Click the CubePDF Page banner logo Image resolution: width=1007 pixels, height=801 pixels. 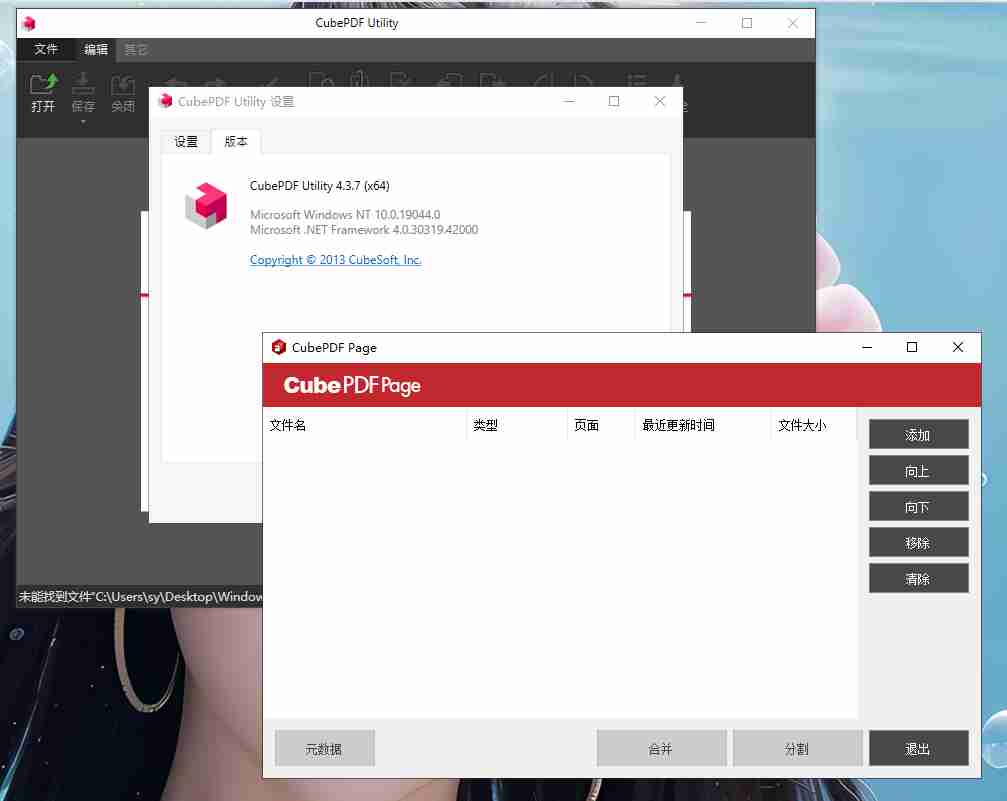pos(352,385)
